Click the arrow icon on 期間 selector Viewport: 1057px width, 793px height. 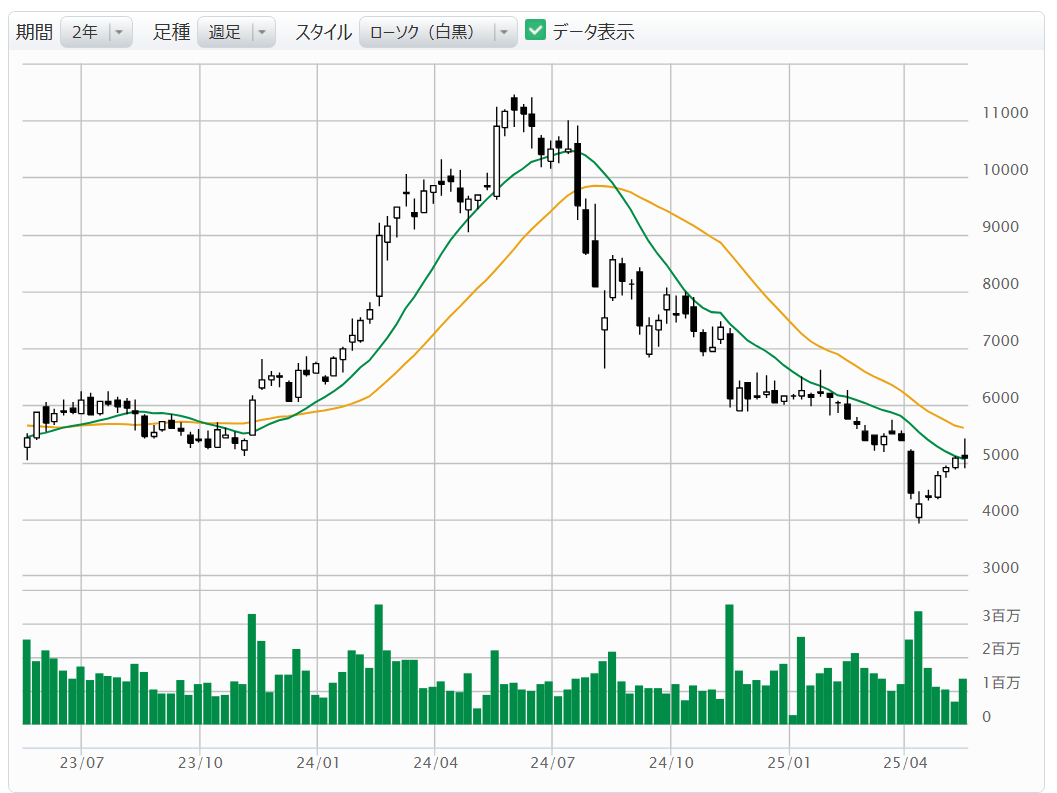click(119, 32)
